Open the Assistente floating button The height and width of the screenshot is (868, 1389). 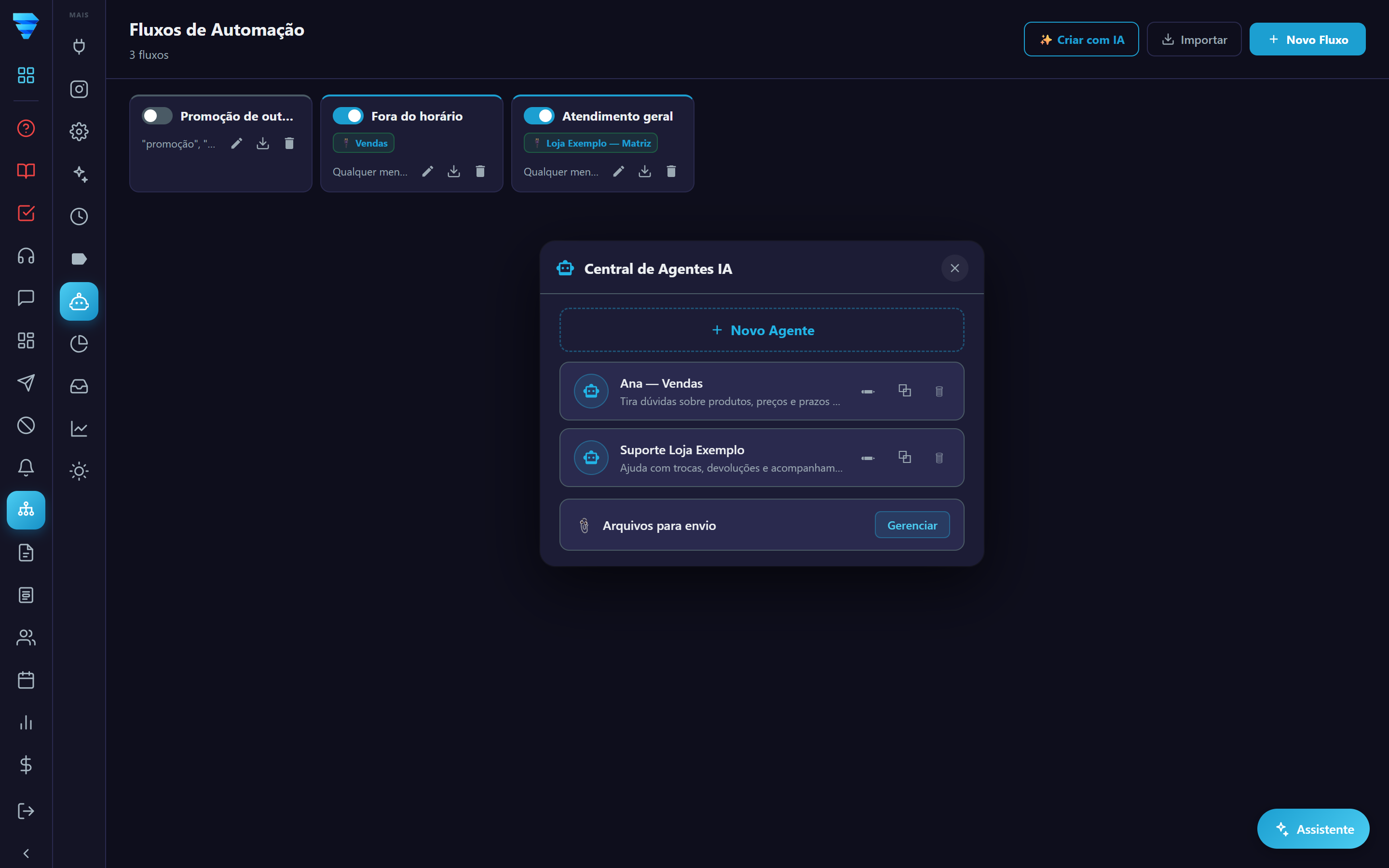coord(1313,829)
